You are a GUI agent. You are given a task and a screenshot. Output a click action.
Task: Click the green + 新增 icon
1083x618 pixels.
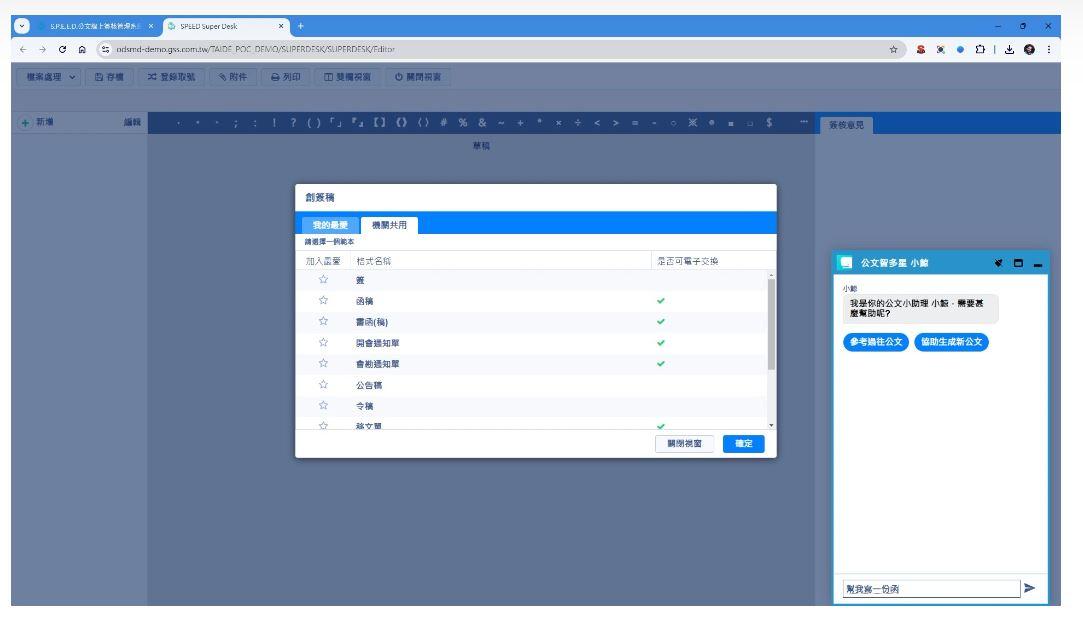coord(24,123)
